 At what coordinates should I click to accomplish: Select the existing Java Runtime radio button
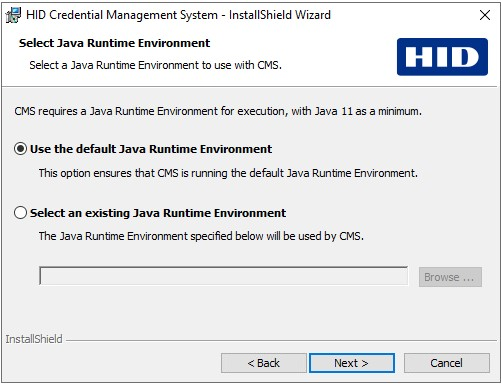coord(20,212)
